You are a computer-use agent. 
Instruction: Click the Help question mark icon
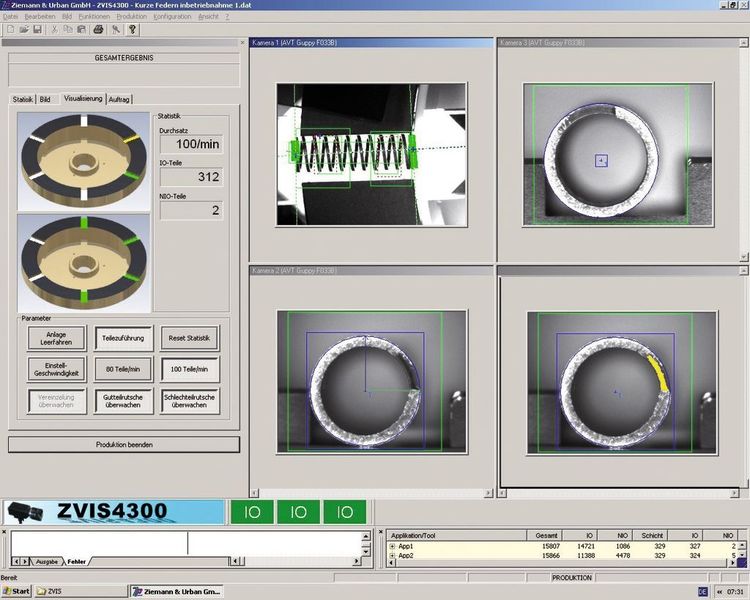(132, 29)
